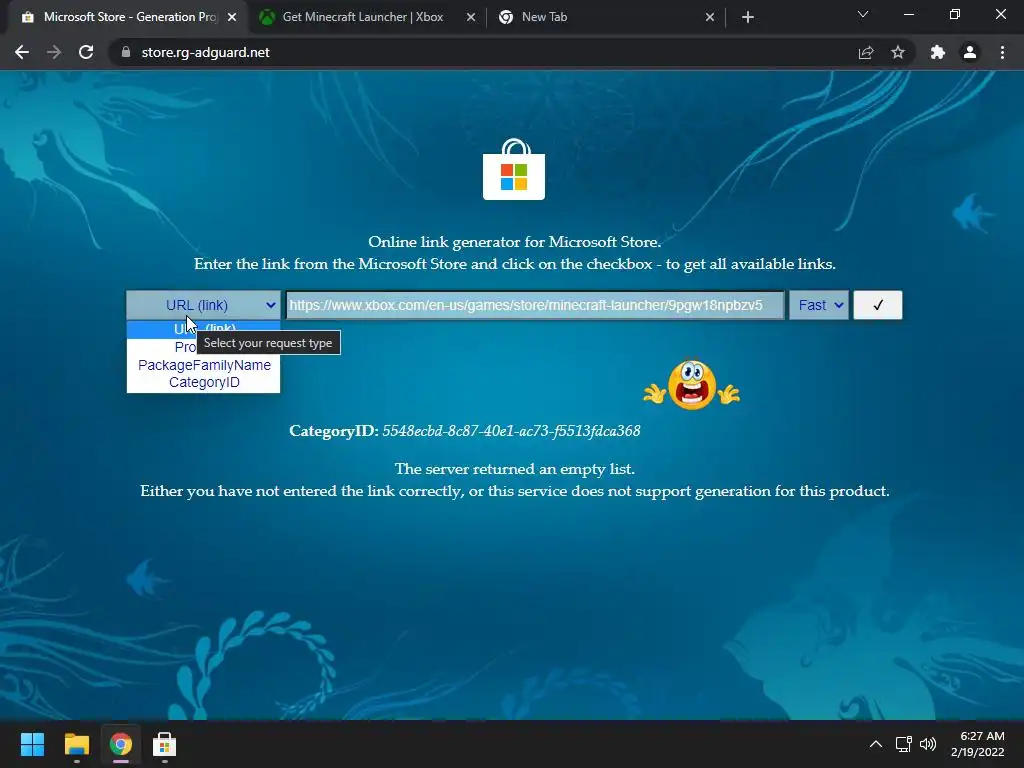Switch to the Get Minecraft Launcher Xbox tab
Viewport: 1024px width, 768px height.
click(362, 17)
